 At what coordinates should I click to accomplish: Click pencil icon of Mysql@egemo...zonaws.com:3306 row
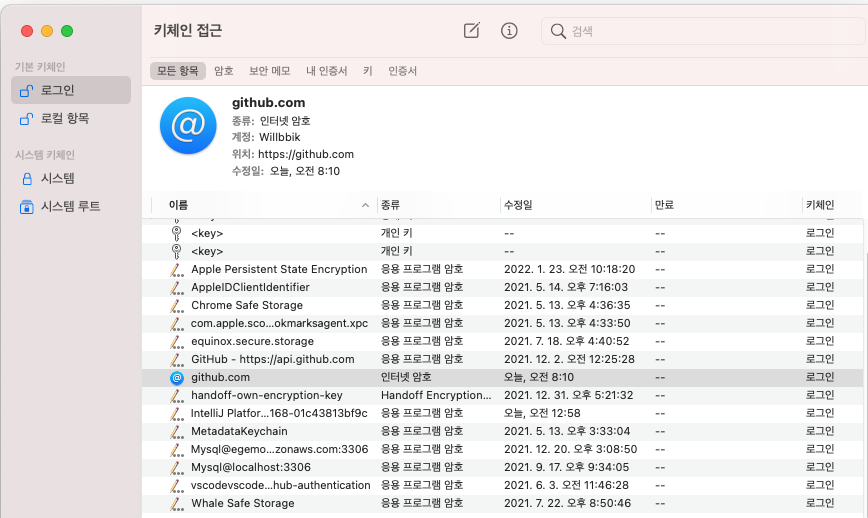coord(177,449)
